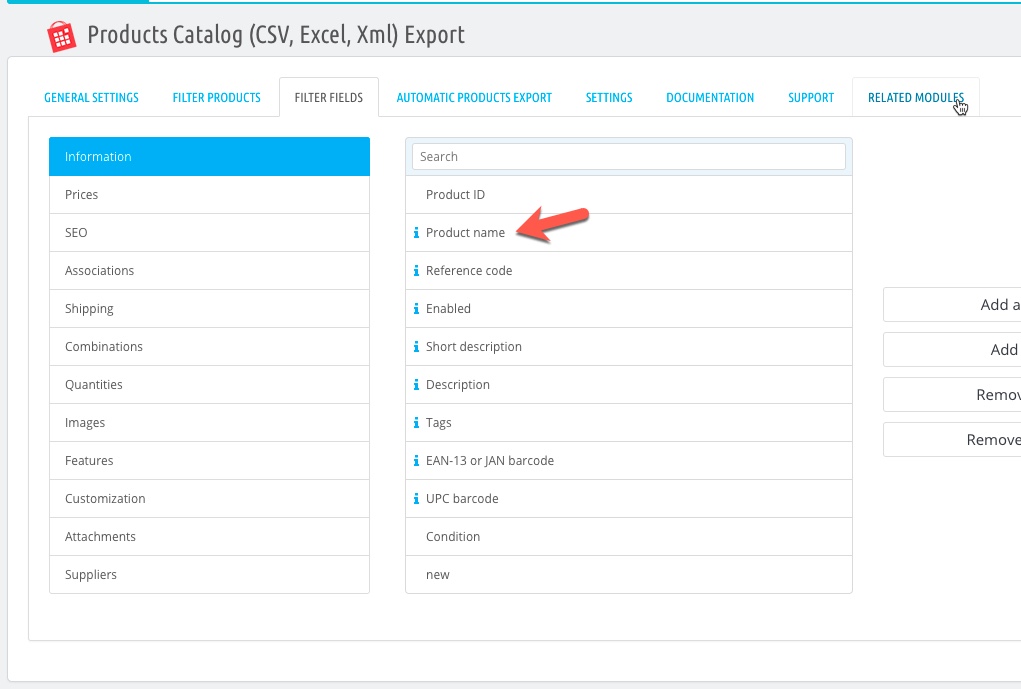Click info icon beside Short description
This screenshot has height=689, width=1021.
tap(416, 346)
